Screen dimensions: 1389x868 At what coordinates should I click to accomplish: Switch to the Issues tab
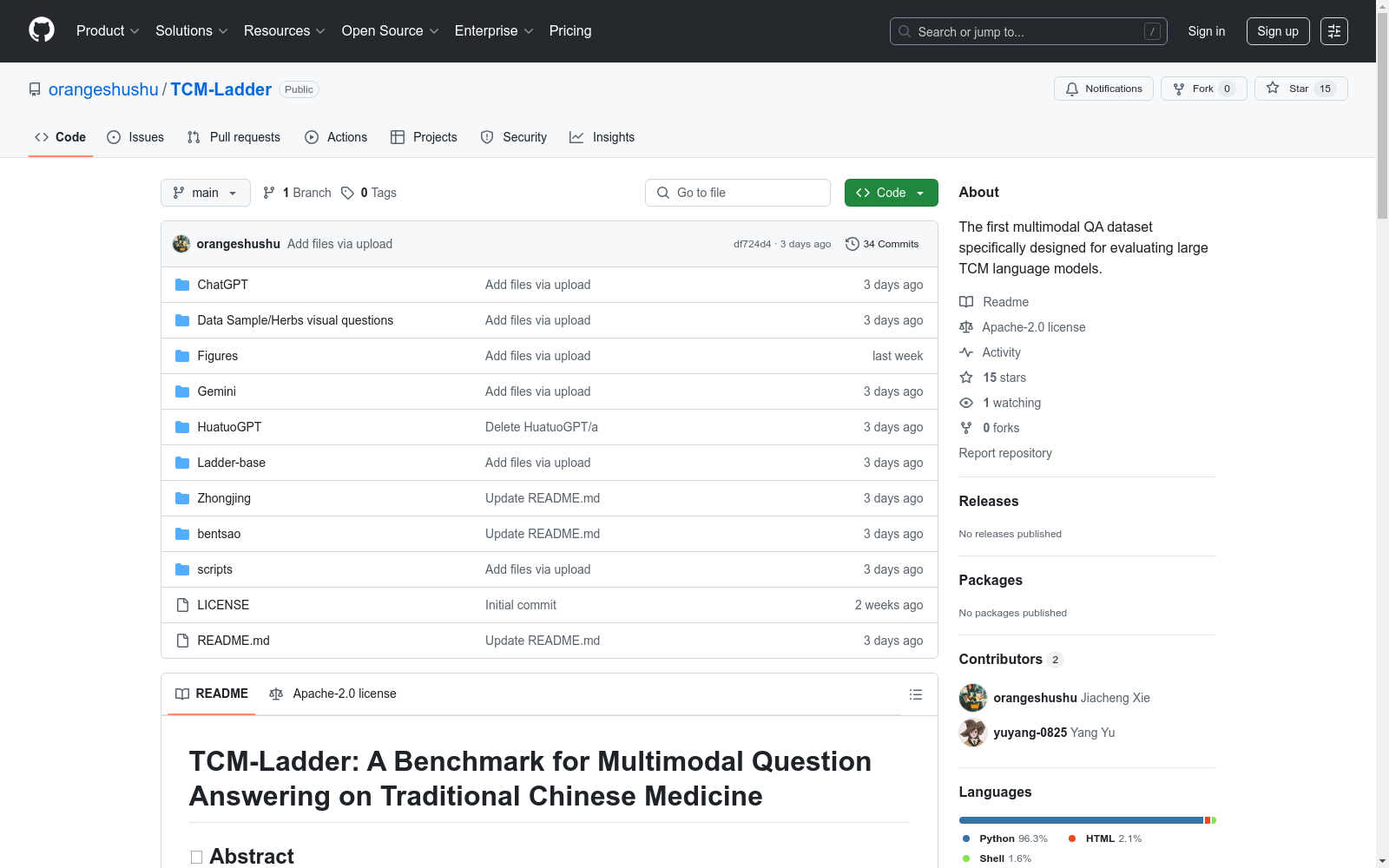(135, 137)
